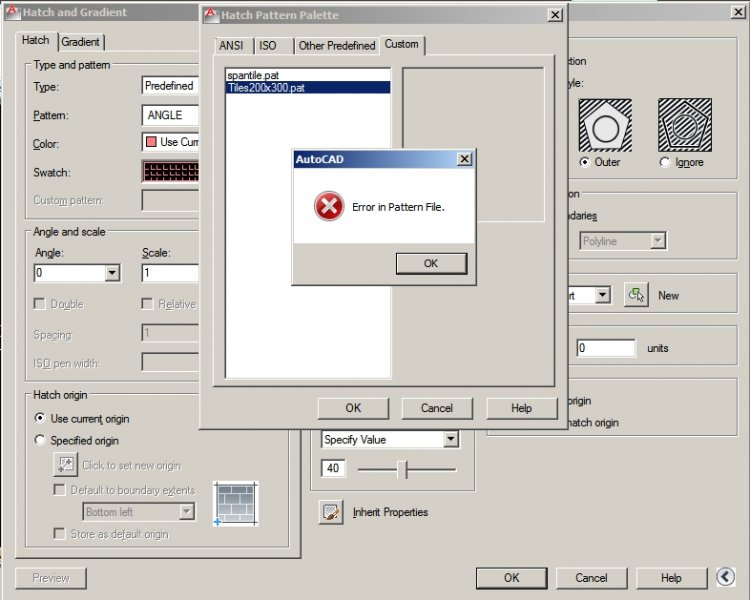Open the Type dropdown showing Predefined
Screen dimensions: 750x600
(x=170, y=86)
